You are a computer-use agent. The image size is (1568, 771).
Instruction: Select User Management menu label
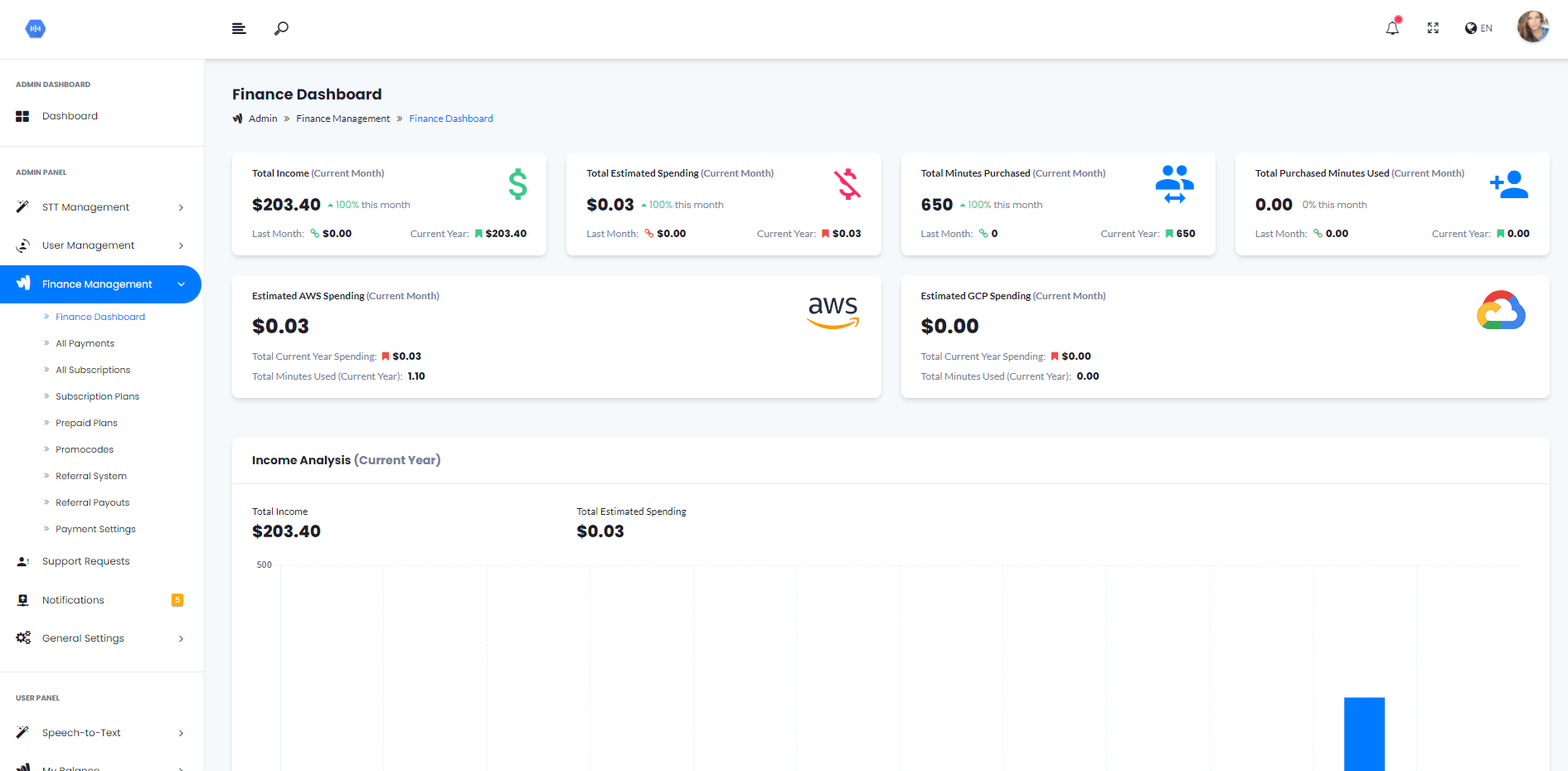tap(88, 245)
